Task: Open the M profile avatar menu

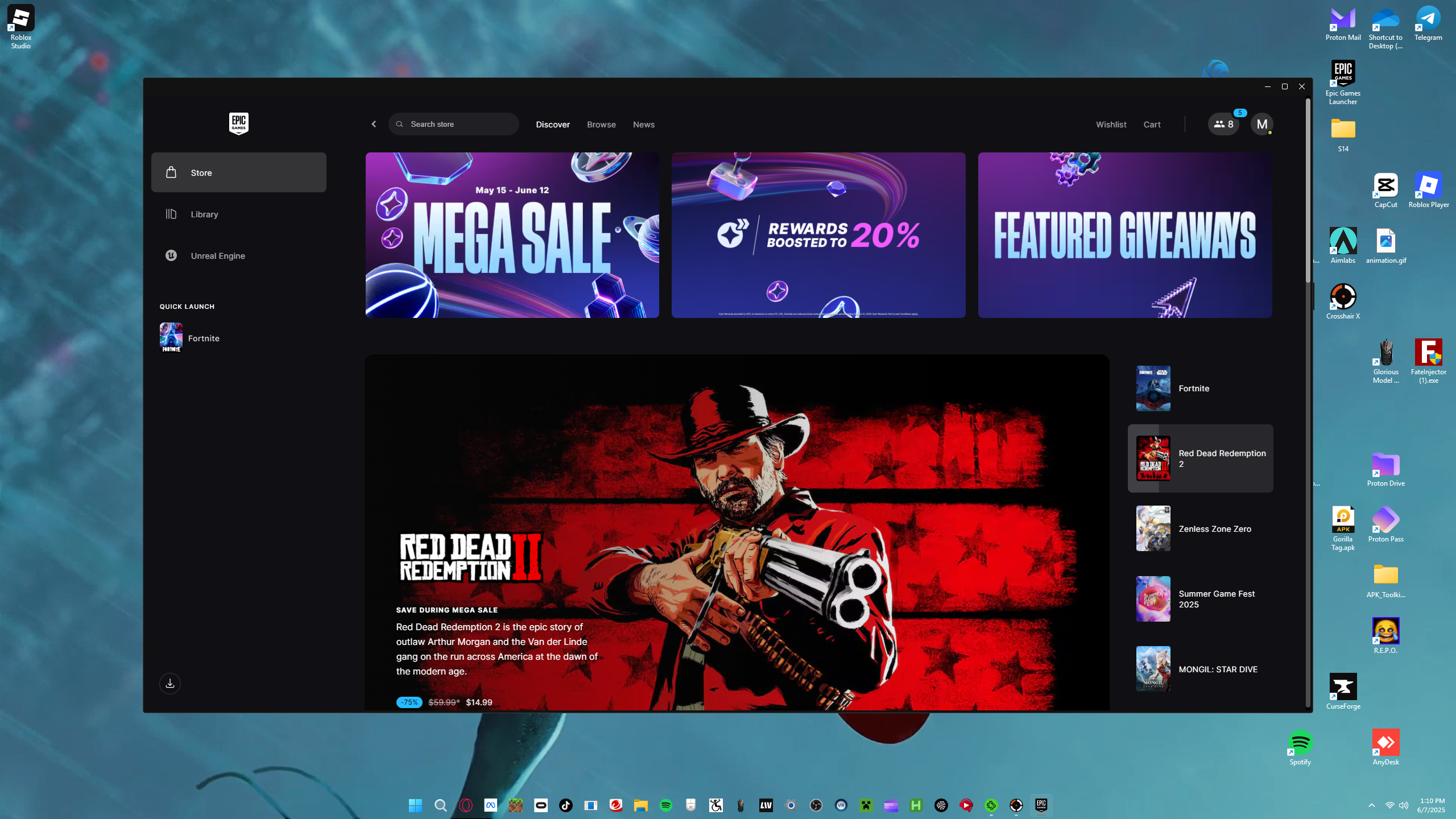Action: point(1261,124)
